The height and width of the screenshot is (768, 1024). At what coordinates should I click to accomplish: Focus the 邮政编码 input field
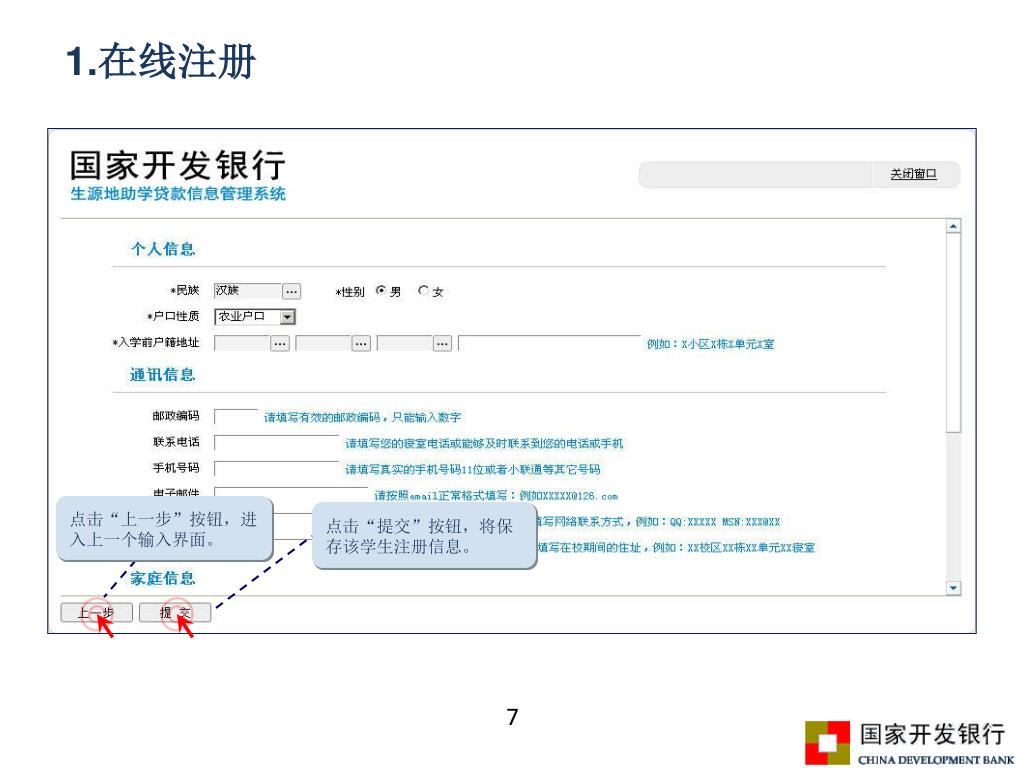point(236,417)
